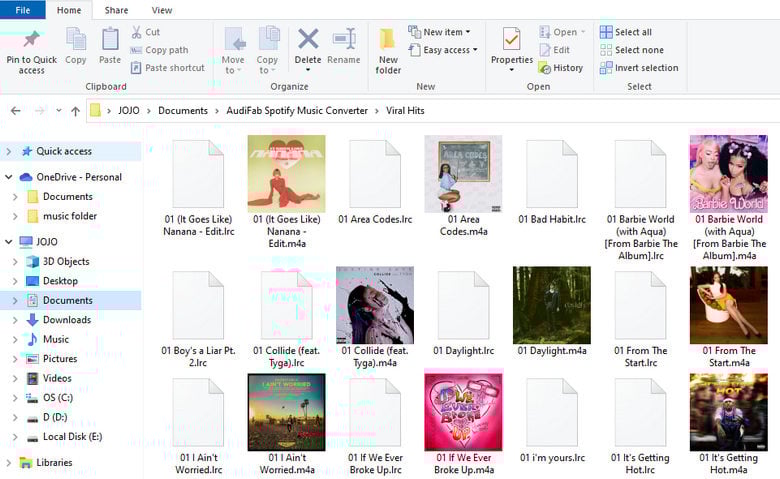The height and width of the screenshot is (479, 780).
Task: Click the Move to icon
Action: (235, 39)
